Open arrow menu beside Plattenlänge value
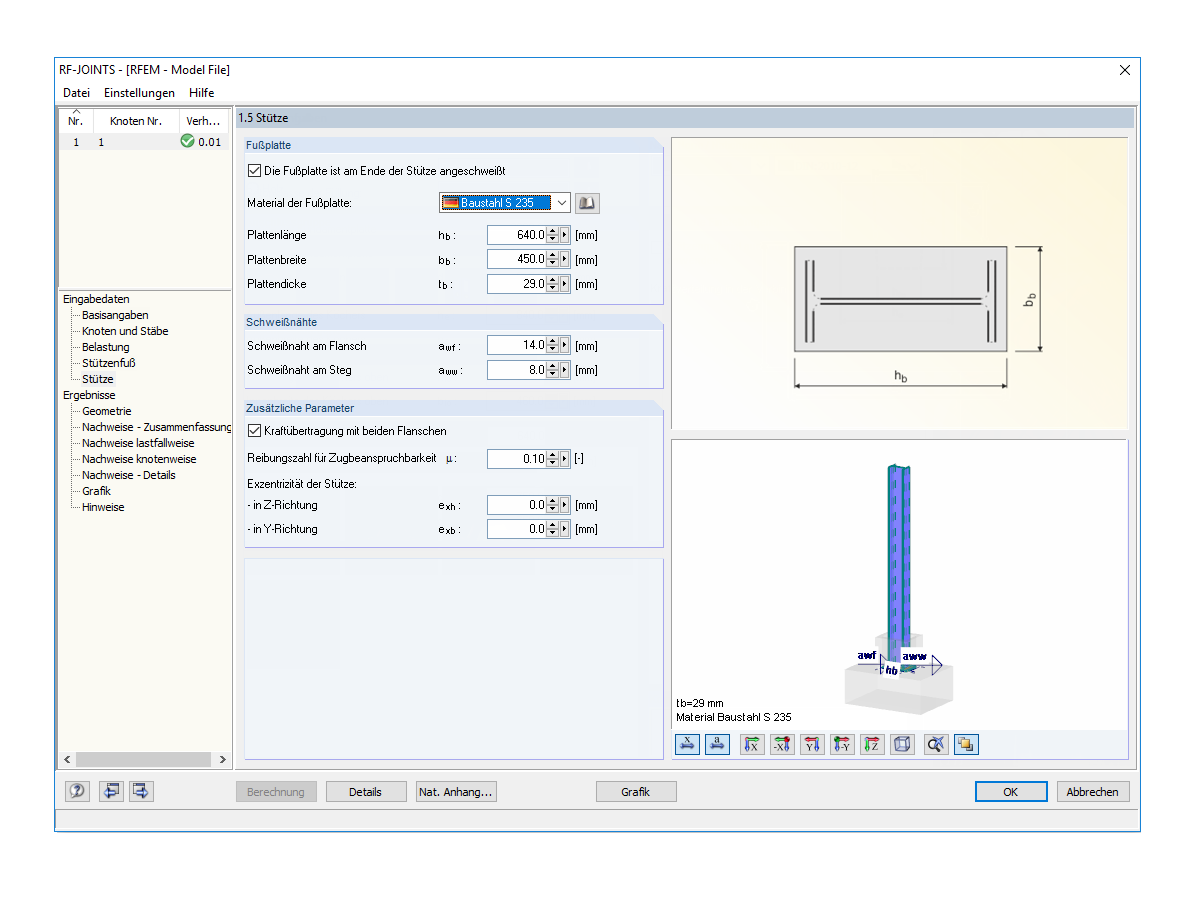The height and width of the screenshot is (900, 1200). tap(564, 235)
